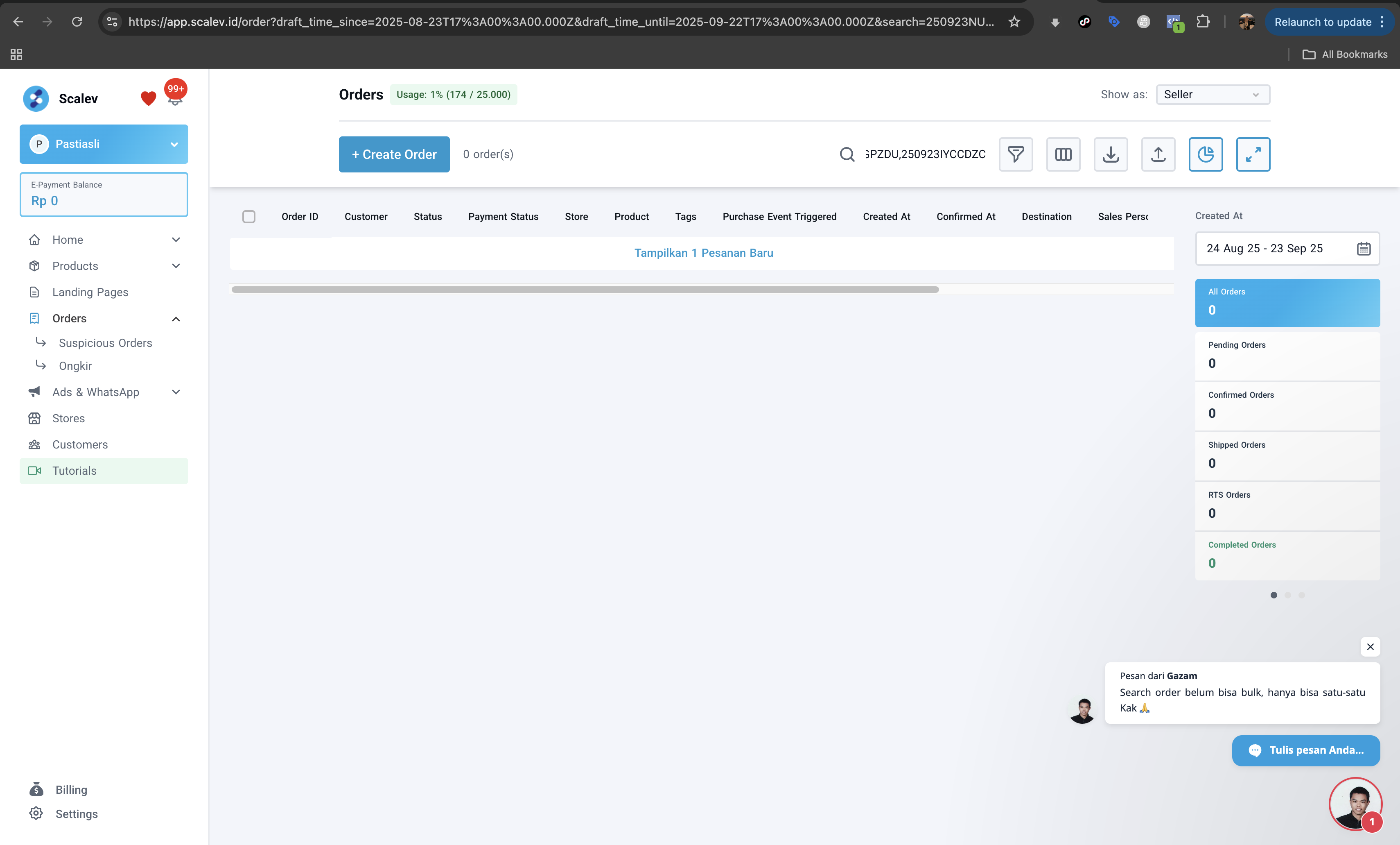Open the site information icon in address bar
This screenshot has width=1400, height=845.
coord(113,22)
